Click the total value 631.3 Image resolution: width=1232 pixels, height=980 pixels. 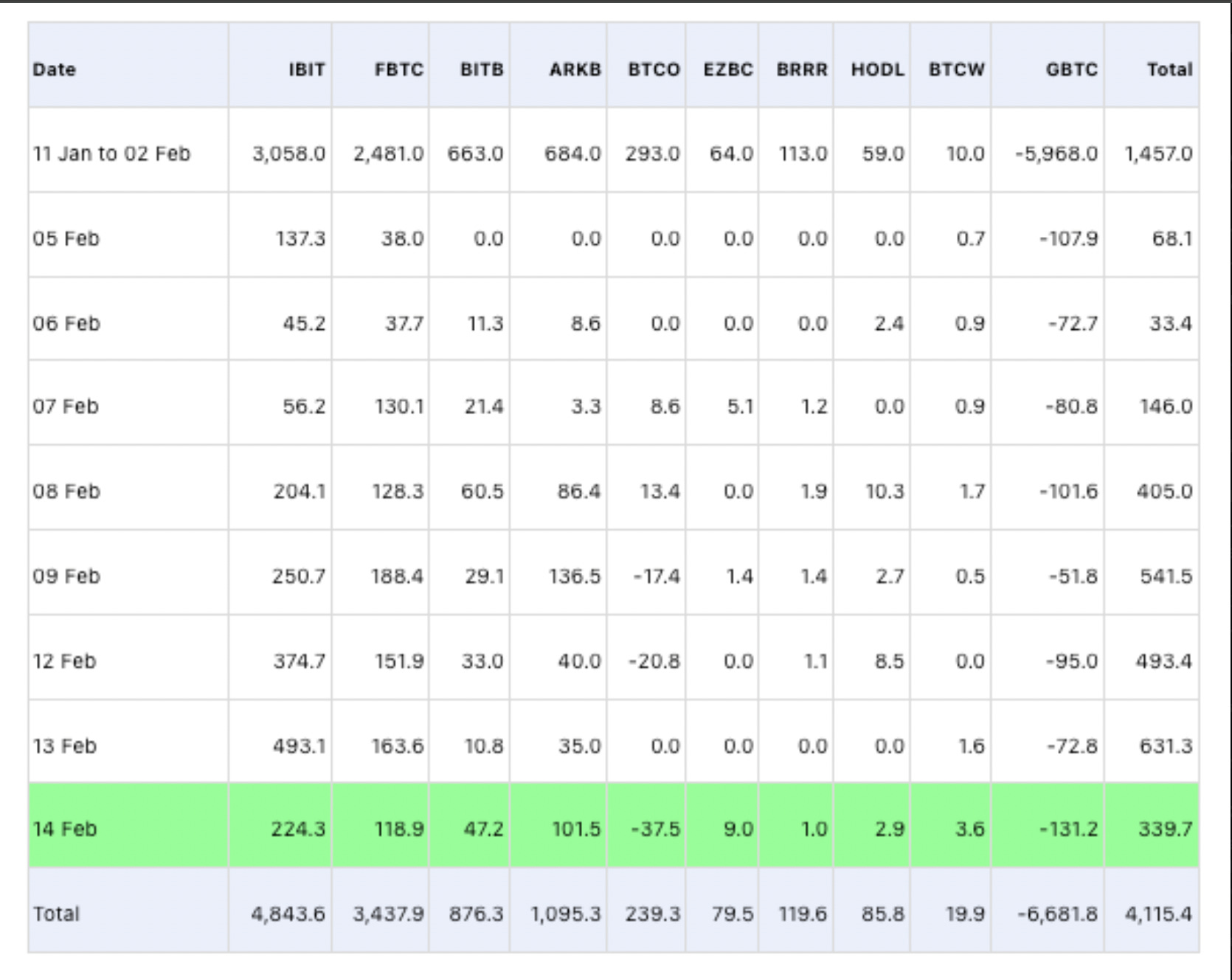pos(1166,745)
